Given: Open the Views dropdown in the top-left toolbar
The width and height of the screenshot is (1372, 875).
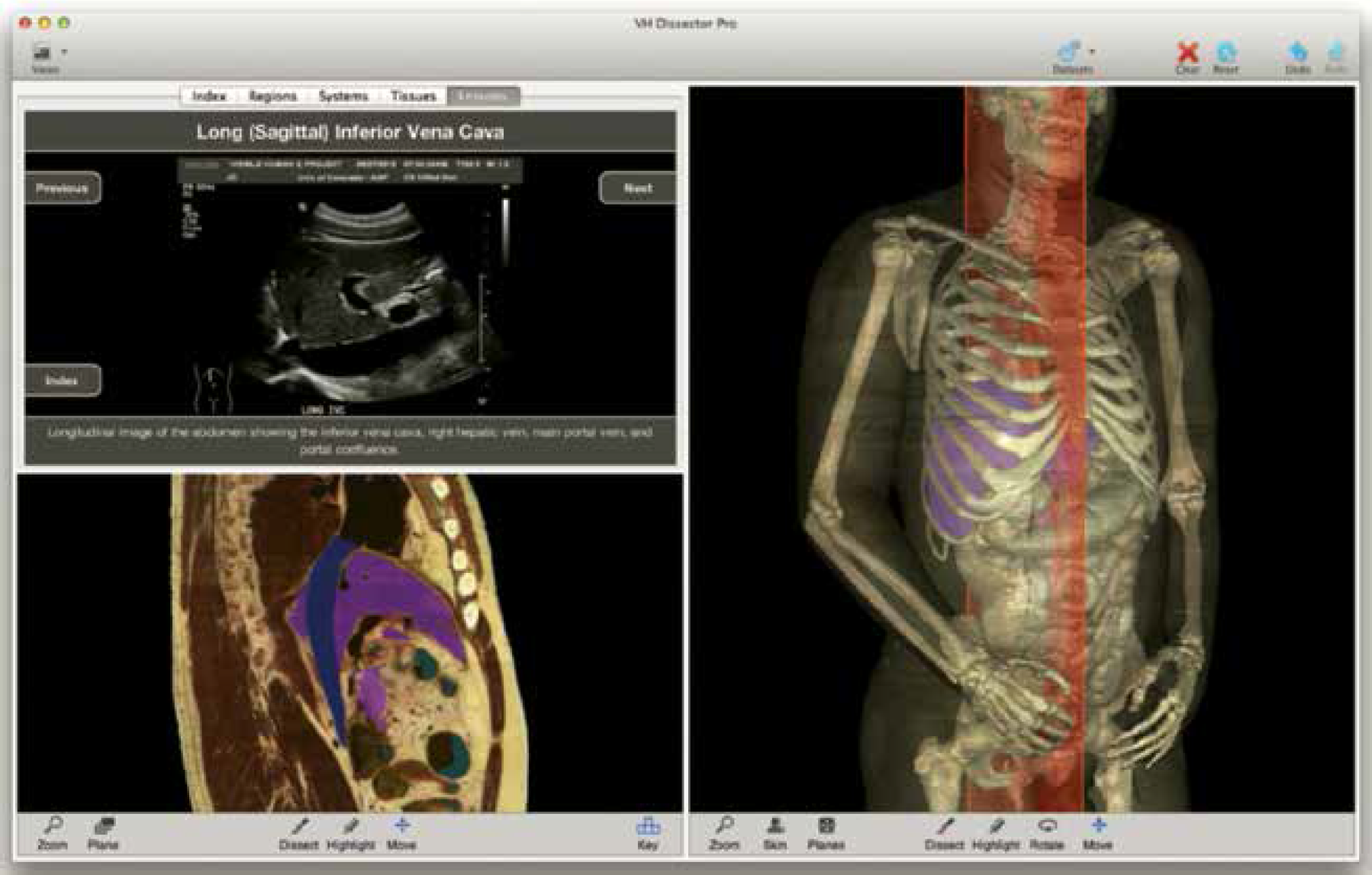Looking at the screenshot, I should coord(49,56).
